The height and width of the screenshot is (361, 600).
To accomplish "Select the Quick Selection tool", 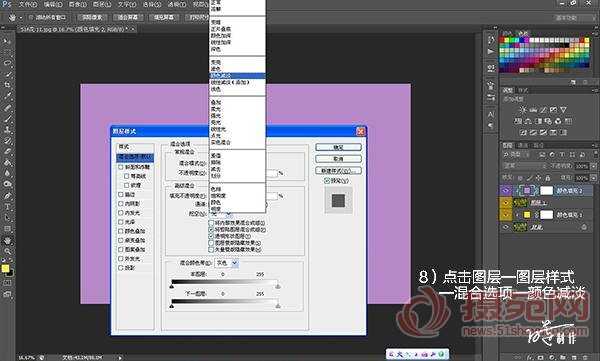I will 7,74.
